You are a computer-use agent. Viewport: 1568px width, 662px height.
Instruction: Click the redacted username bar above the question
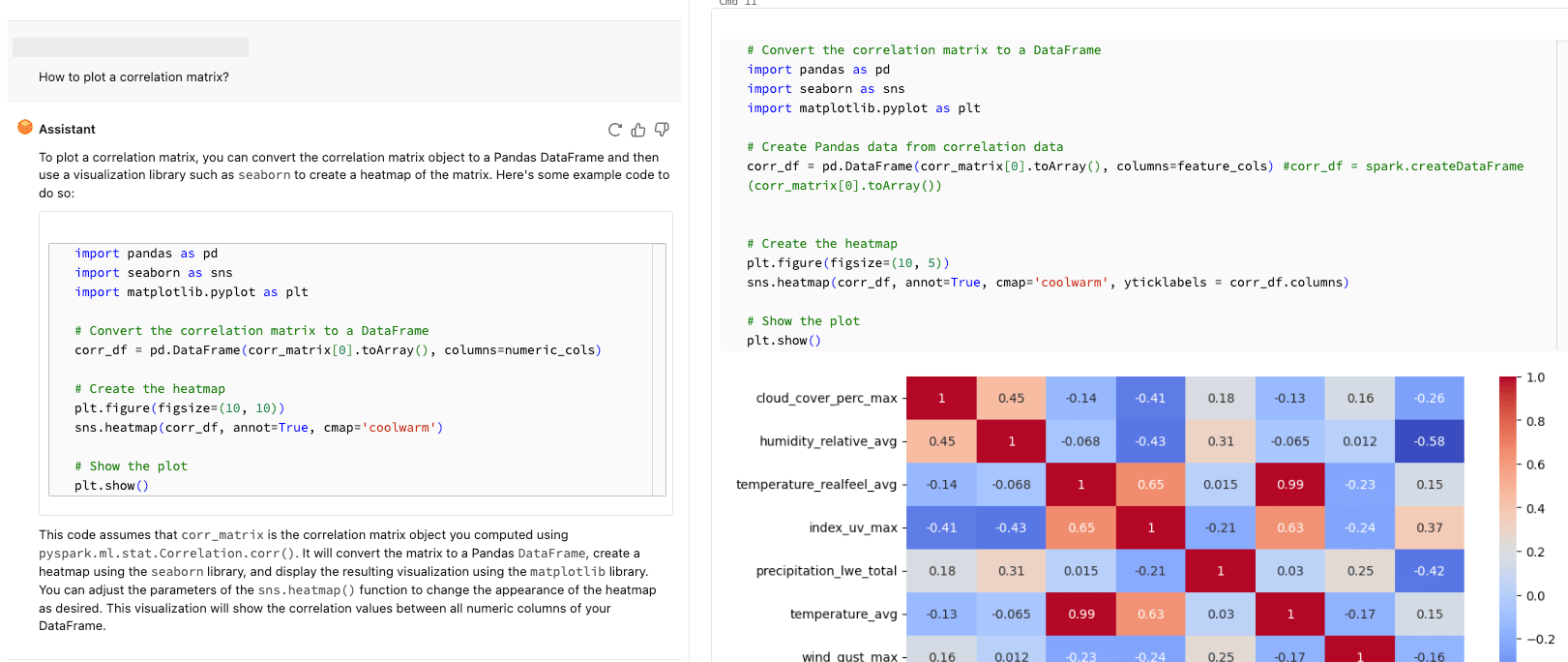click(131, 47)
